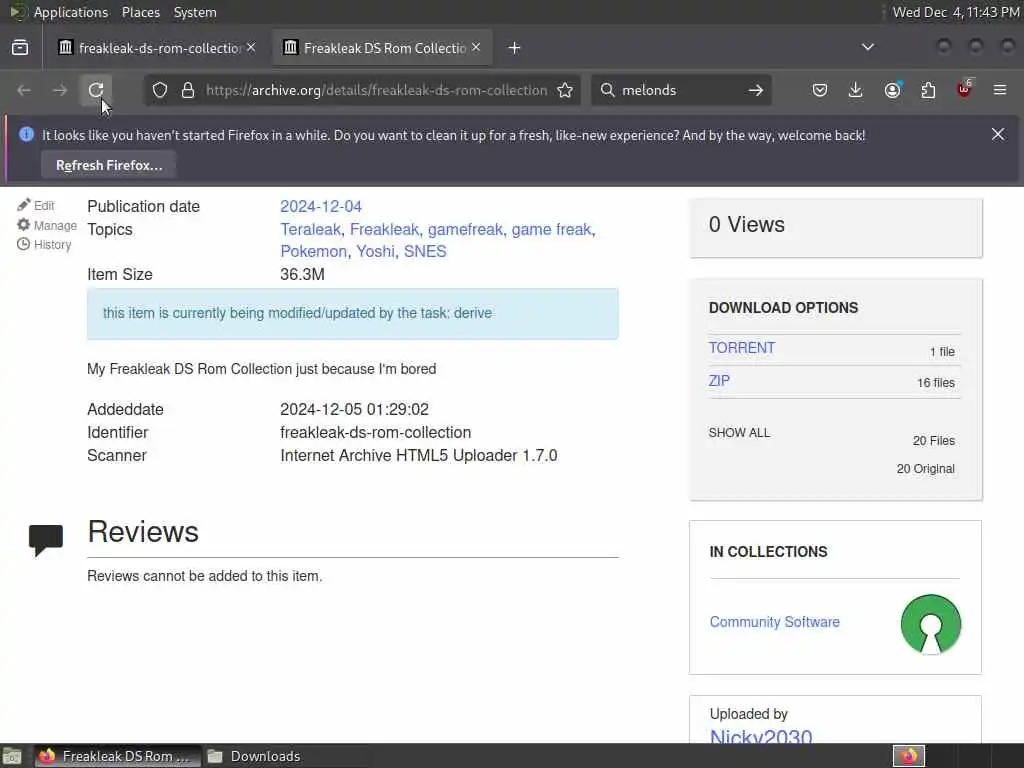The height and width of the screenshot is (768, 1024).
Task: Close the Freakleak DS Rom Collection active tab
Action: pyautogui.click(x=476, y=47)
